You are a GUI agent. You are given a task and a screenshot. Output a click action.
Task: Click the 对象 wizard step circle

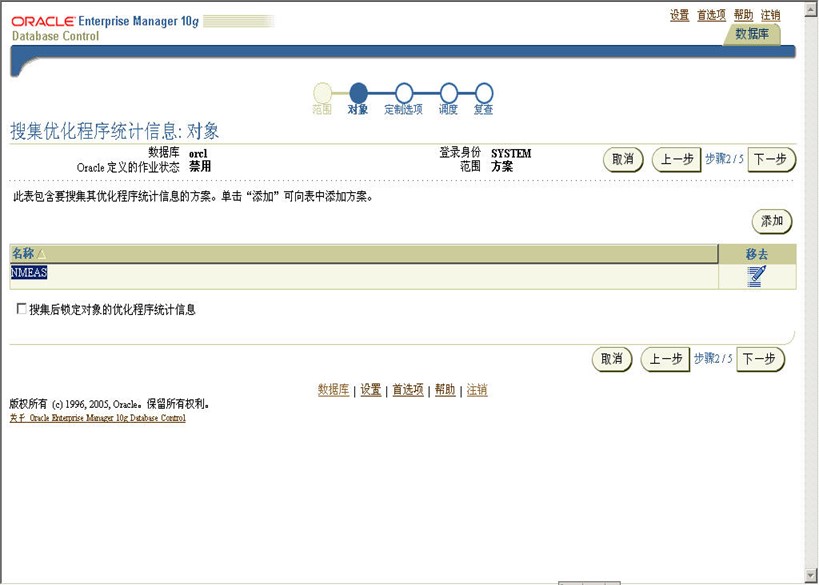(x=358, y=93)
